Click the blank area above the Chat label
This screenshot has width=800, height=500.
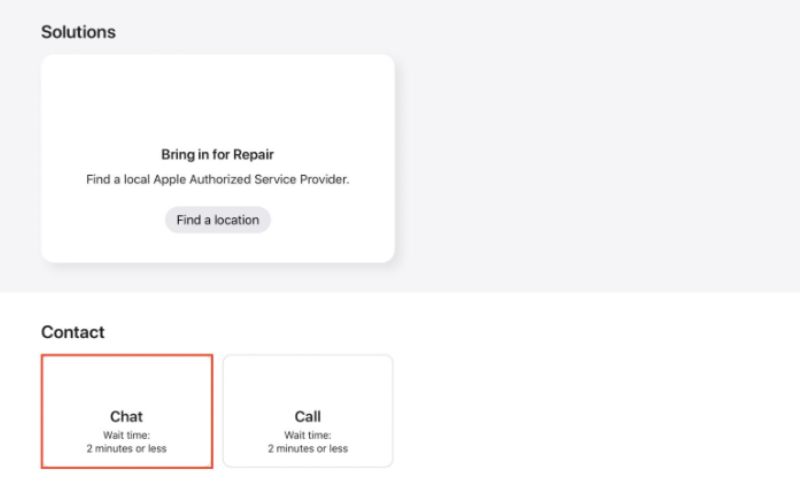tap(127, 380)
